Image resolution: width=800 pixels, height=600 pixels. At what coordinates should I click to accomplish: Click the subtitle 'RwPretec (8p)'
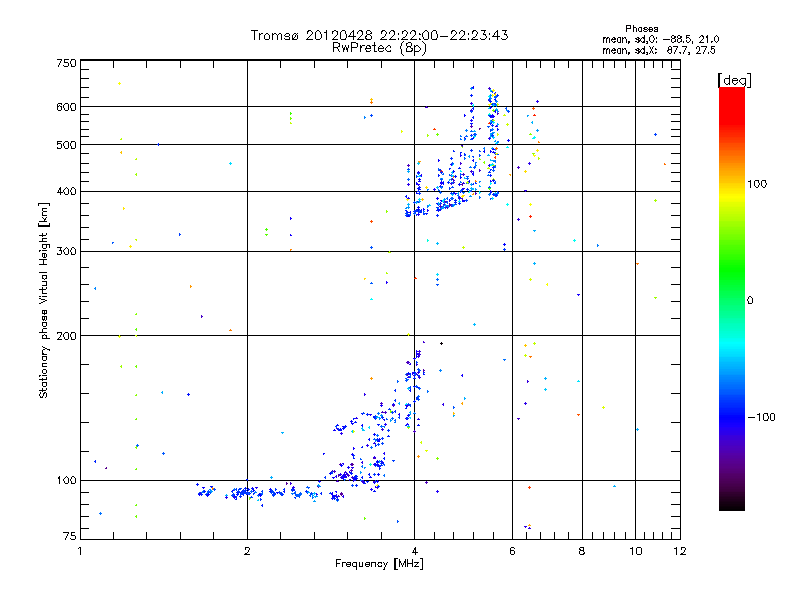pos(379,48)
